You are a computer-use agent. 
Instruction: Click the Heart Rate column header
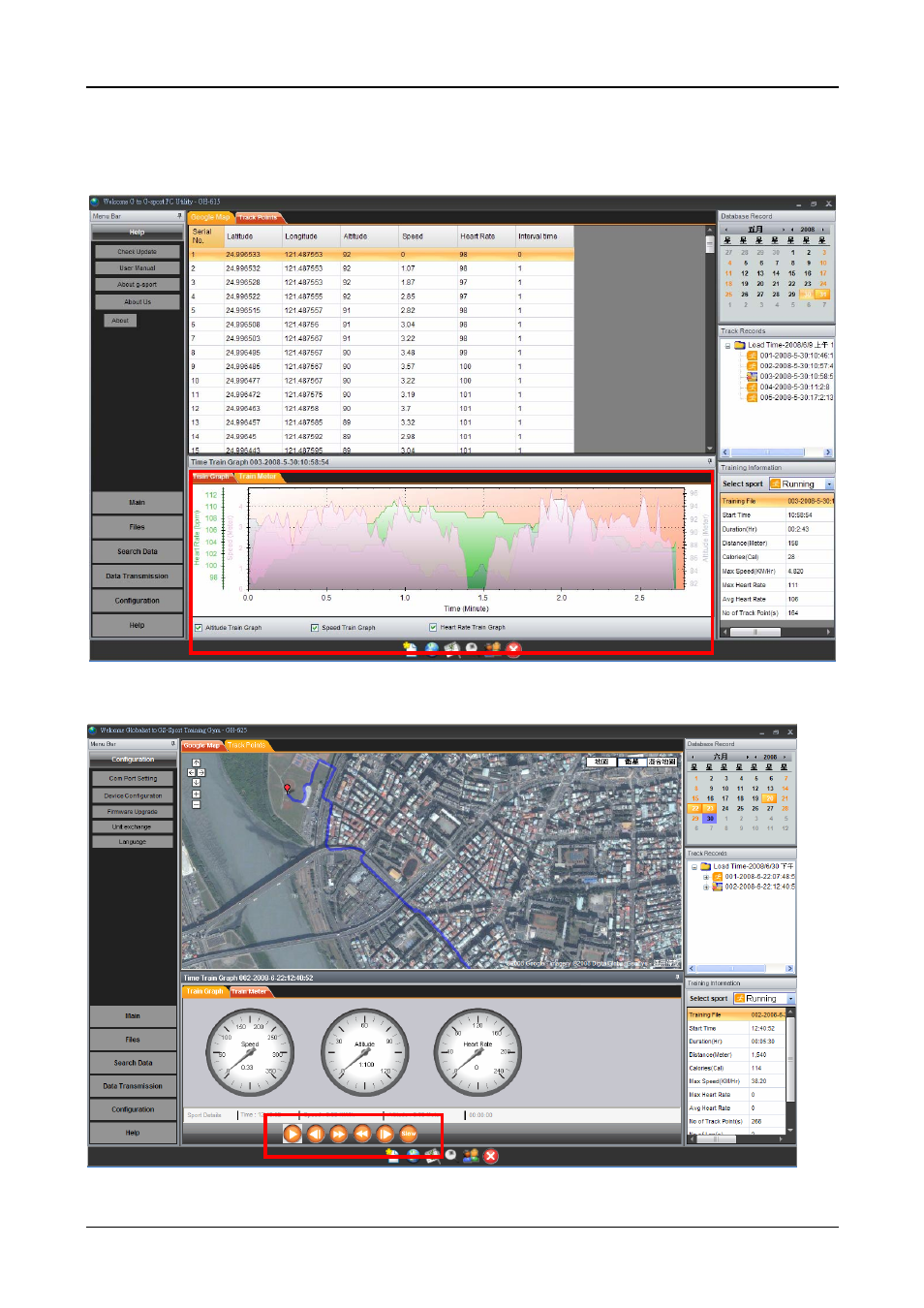[x=486, y=236]
